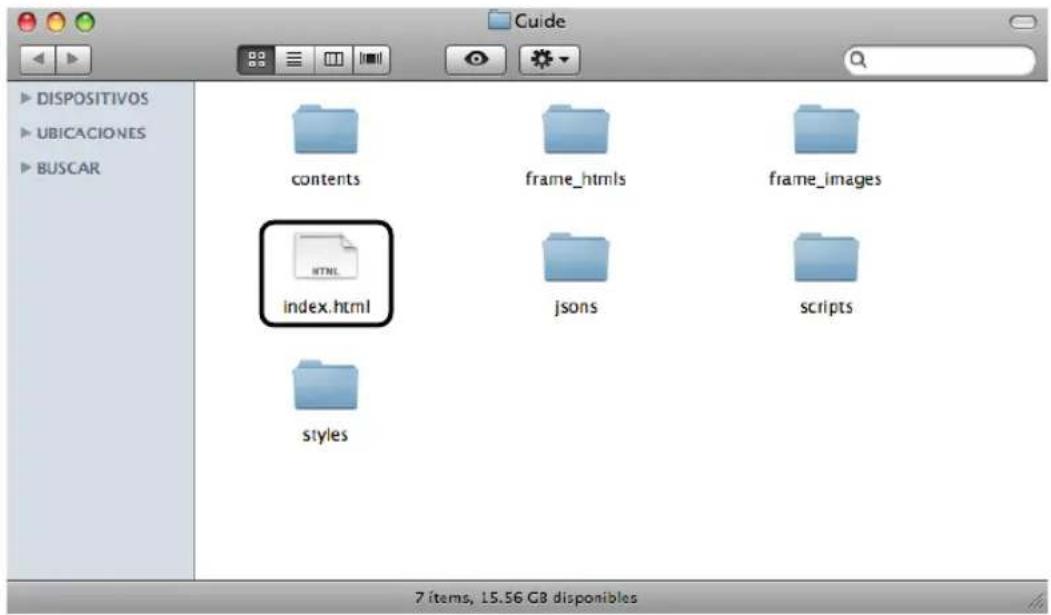This screenshot has width=1051, height=615.
Task: Zoom the Guide window with green button
Action: click(85, 22)
